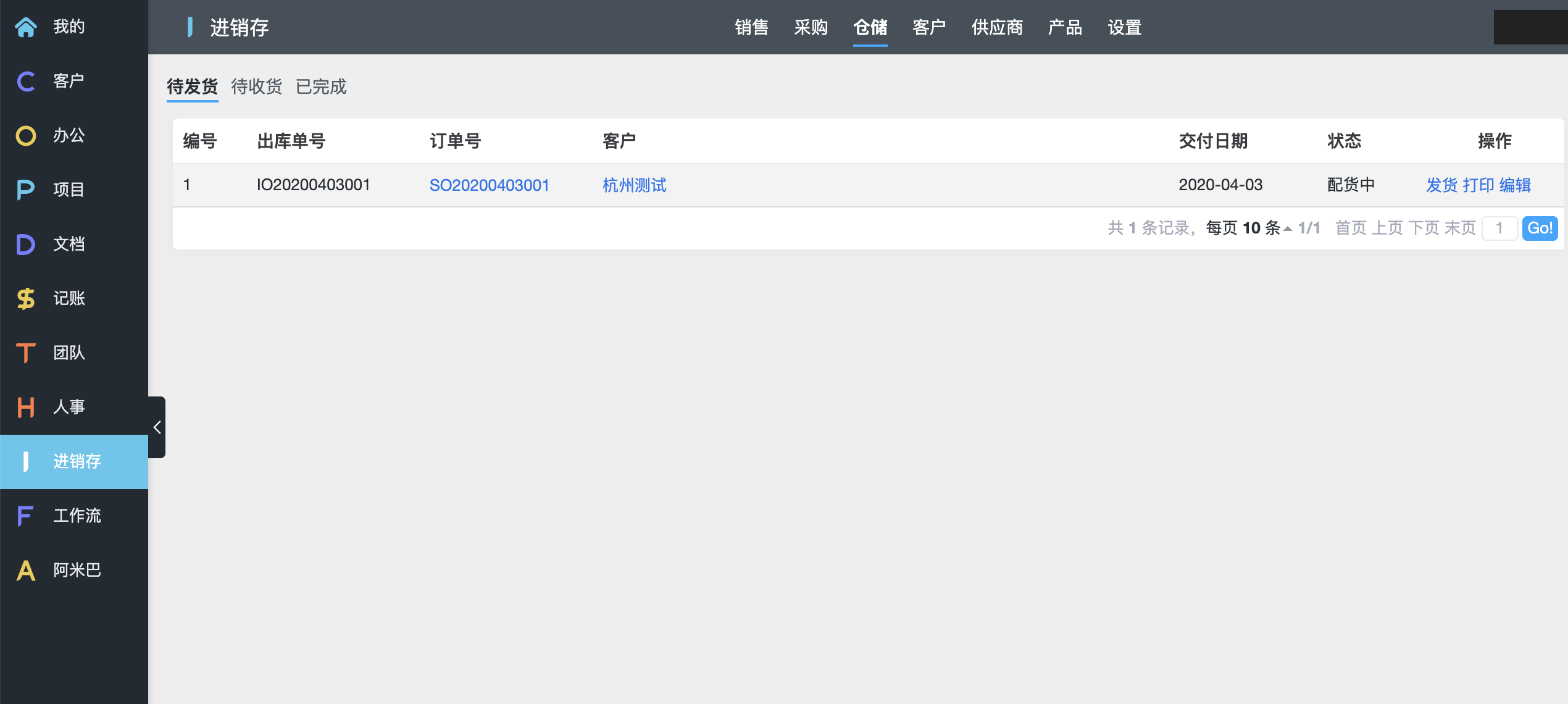Open 项目 via the P icon
Viewport: 1568px width, 704px height.
(x=26, y=190)
